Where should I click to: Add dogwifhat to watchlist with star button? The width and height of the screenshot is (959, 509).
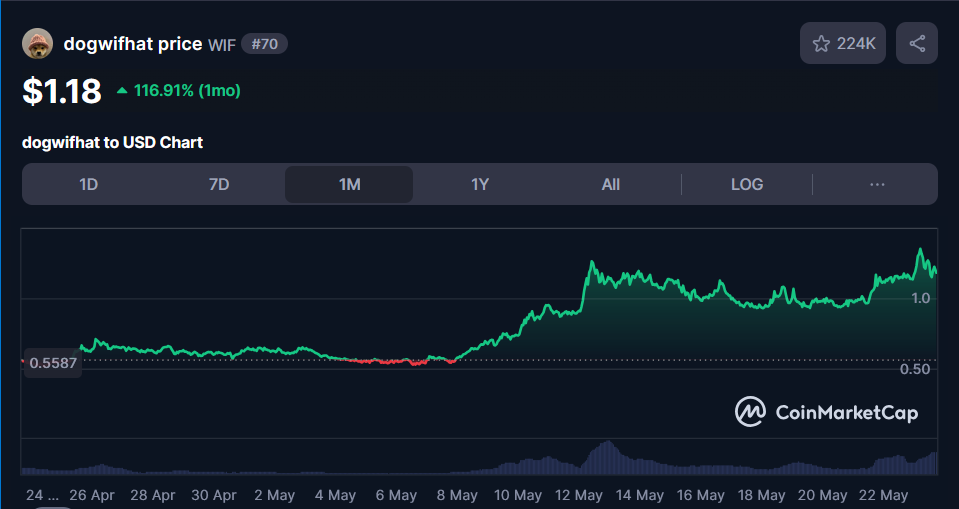coord(843,43)
